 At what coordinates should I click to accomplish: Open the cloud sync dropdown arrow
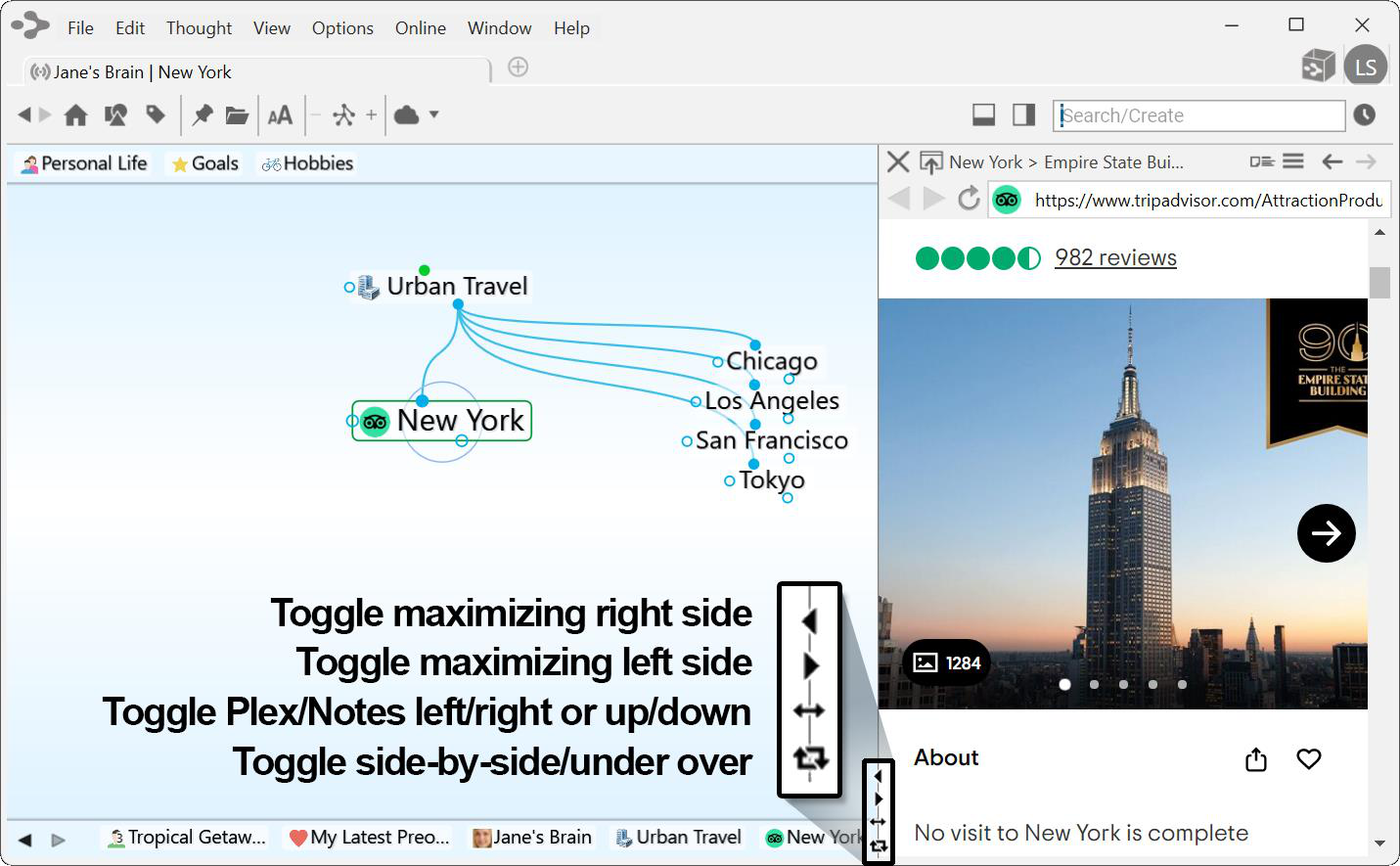tap(433, 114)
